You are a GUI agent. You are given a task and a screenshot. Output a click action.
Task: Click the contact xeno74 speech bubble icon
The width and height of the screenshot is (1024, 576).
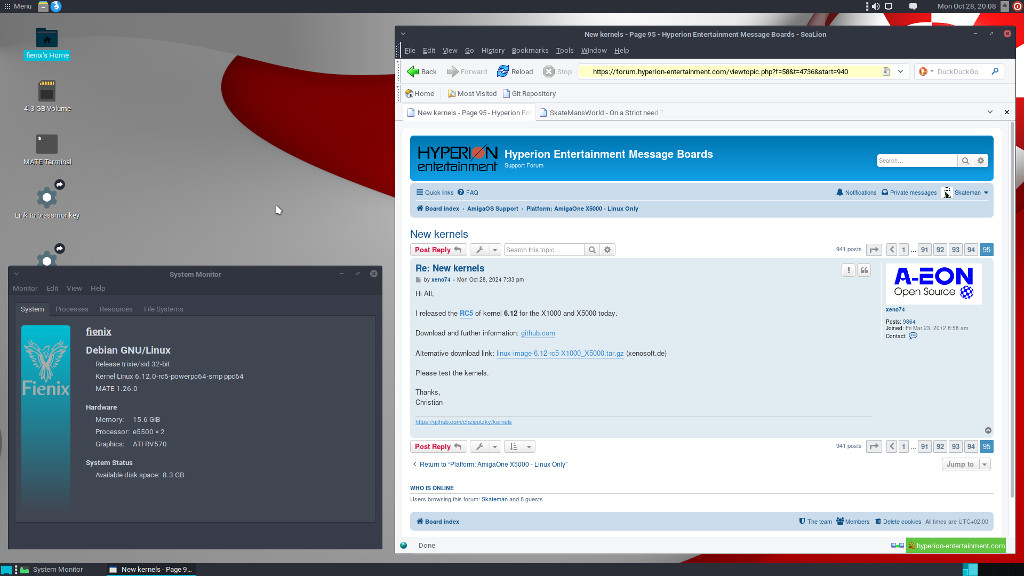coord(913,336)
